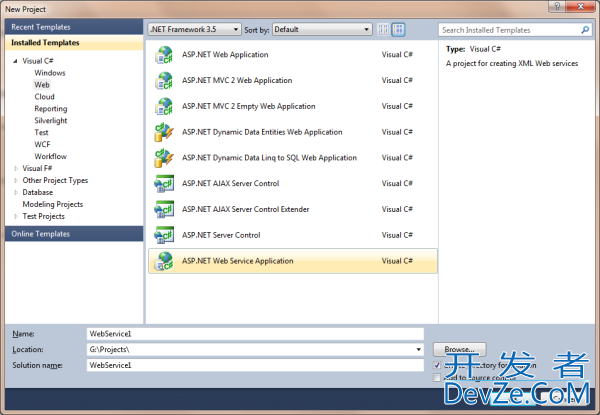Click the ASP.NET AJAX Server Control icon
Image resolution: width=600 pixels, height=415 pixels.
tap(164, 184)
